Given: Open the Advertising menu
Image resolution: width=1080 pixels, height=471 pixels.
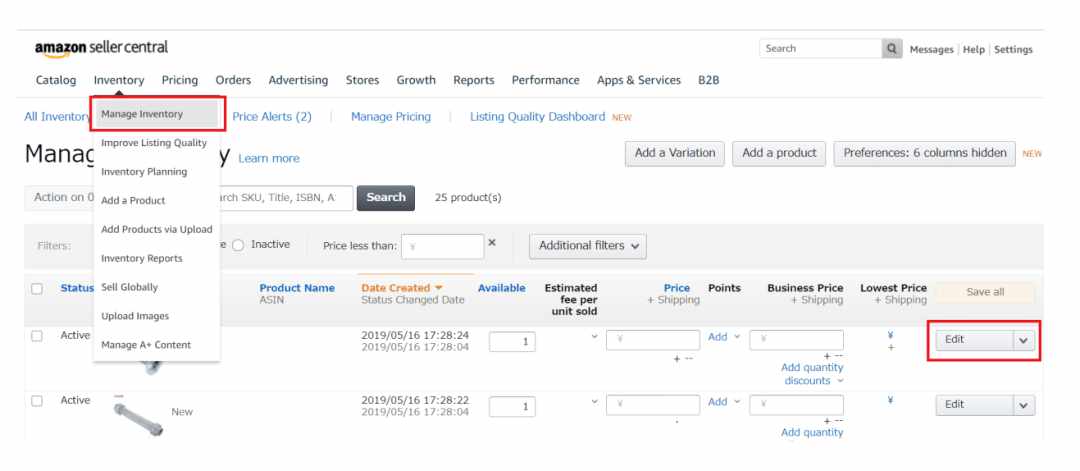Looking at the screenshot, I should tap(298, 80).
